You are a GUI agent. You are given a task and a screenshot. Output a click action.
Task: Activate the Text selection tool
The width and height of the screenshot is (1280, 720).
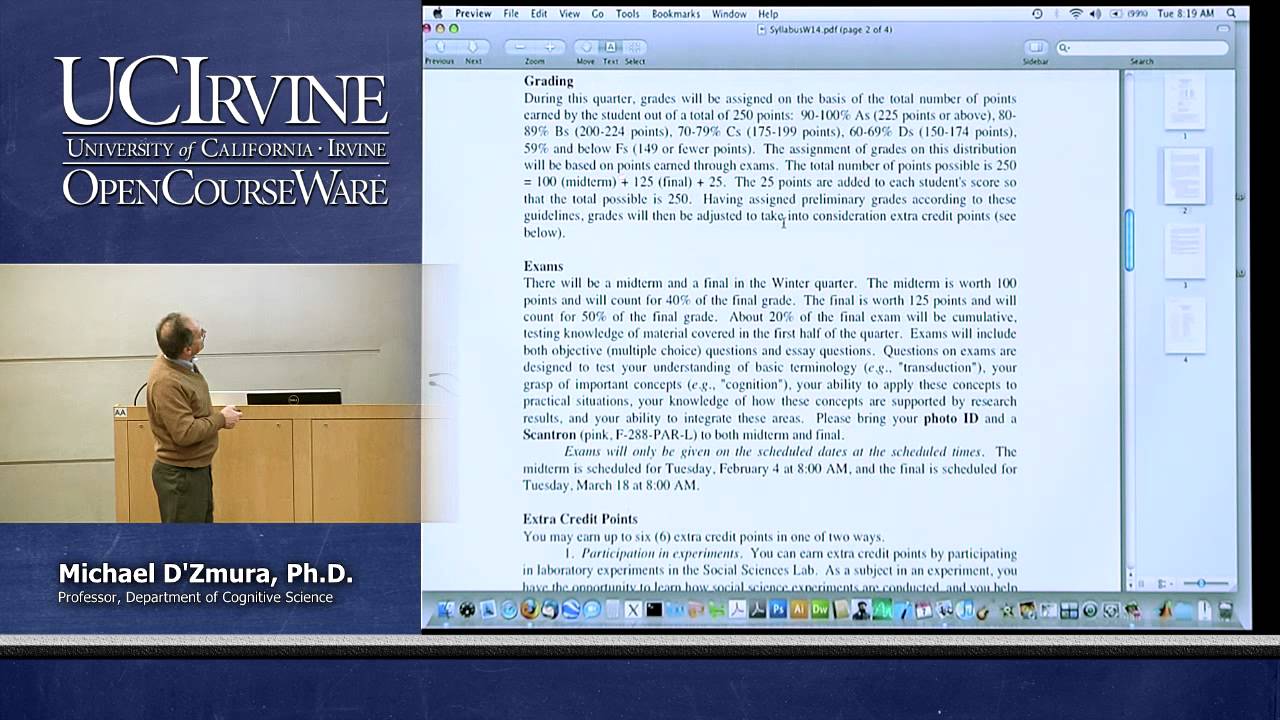[x=610, y=47]
